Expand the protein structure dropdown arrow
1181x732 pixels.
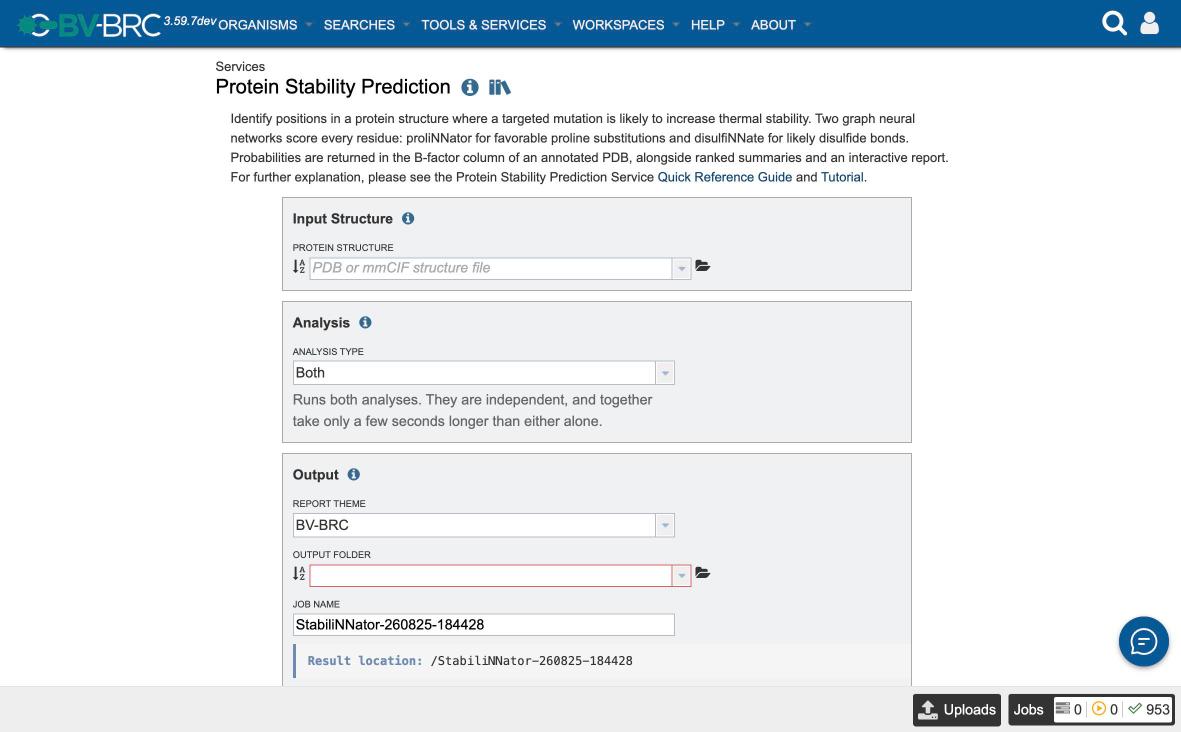coord(682,268)
